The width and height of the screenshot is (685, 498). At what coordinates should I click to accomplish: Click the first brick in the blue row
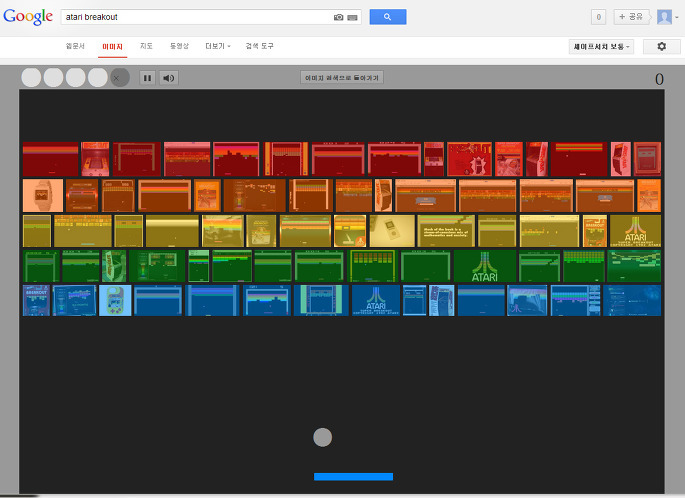[x=37, y=301]
